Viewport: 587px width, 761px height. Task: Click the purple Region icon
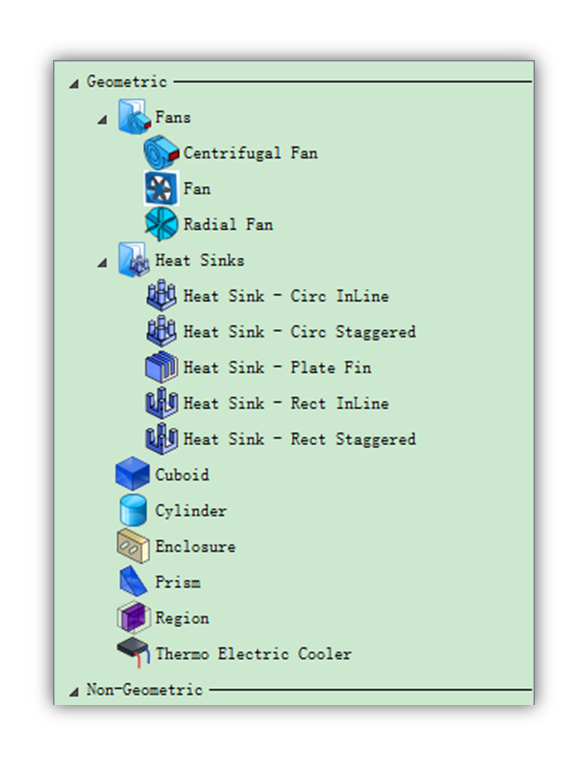[x=133, y=617]
